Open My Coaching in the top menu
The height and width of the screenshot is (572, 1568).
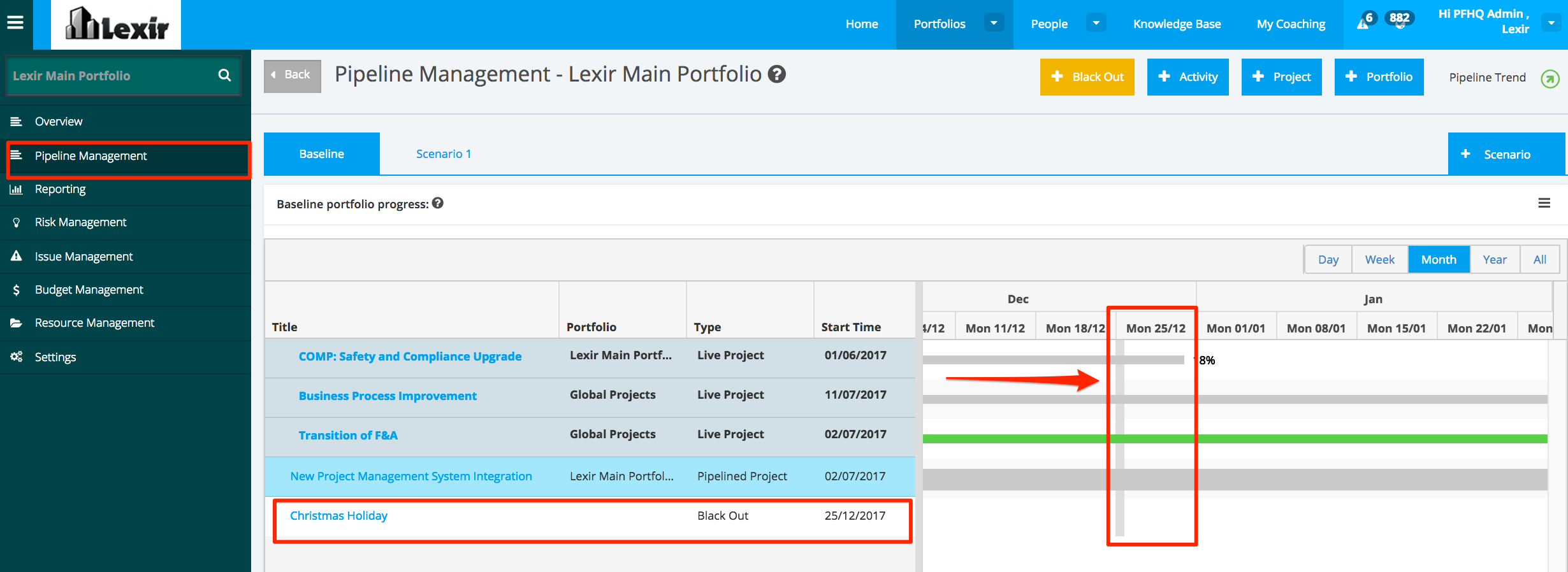[x=1291, y=24]
